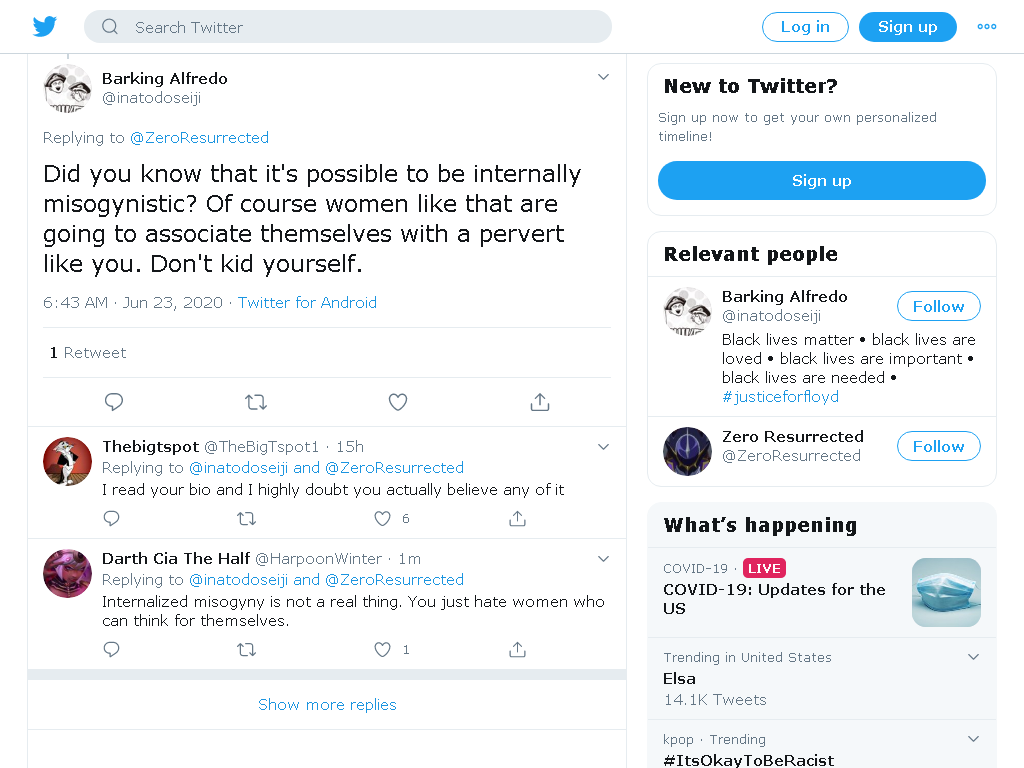This screenshot has height=768, width=1024.
Task: Open the three-dot more menu in header
Action: [986, 27]
